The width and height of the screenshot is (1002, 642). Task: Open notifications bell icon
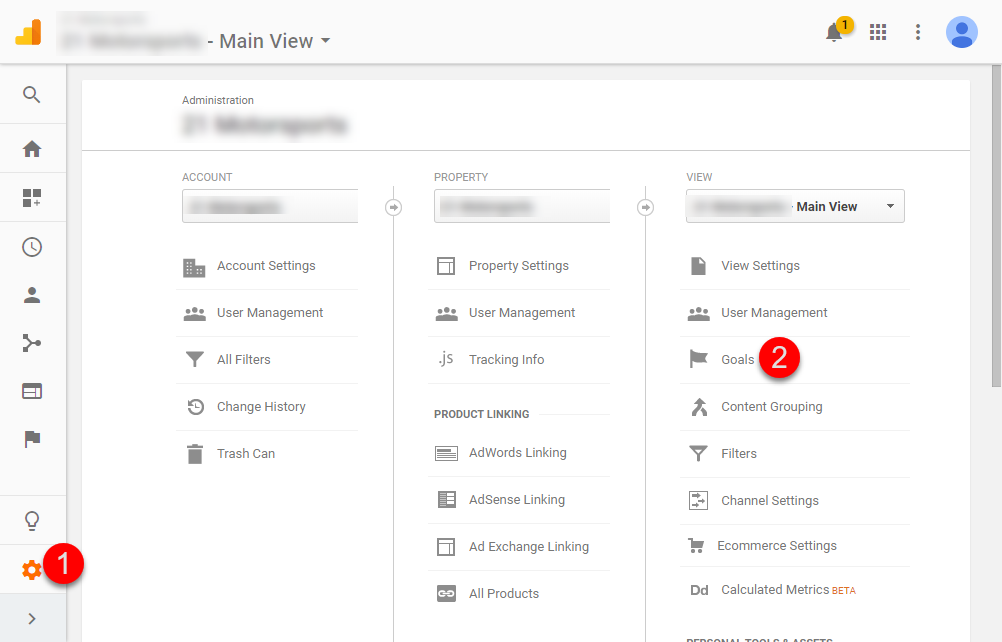[x=834, y=32]
